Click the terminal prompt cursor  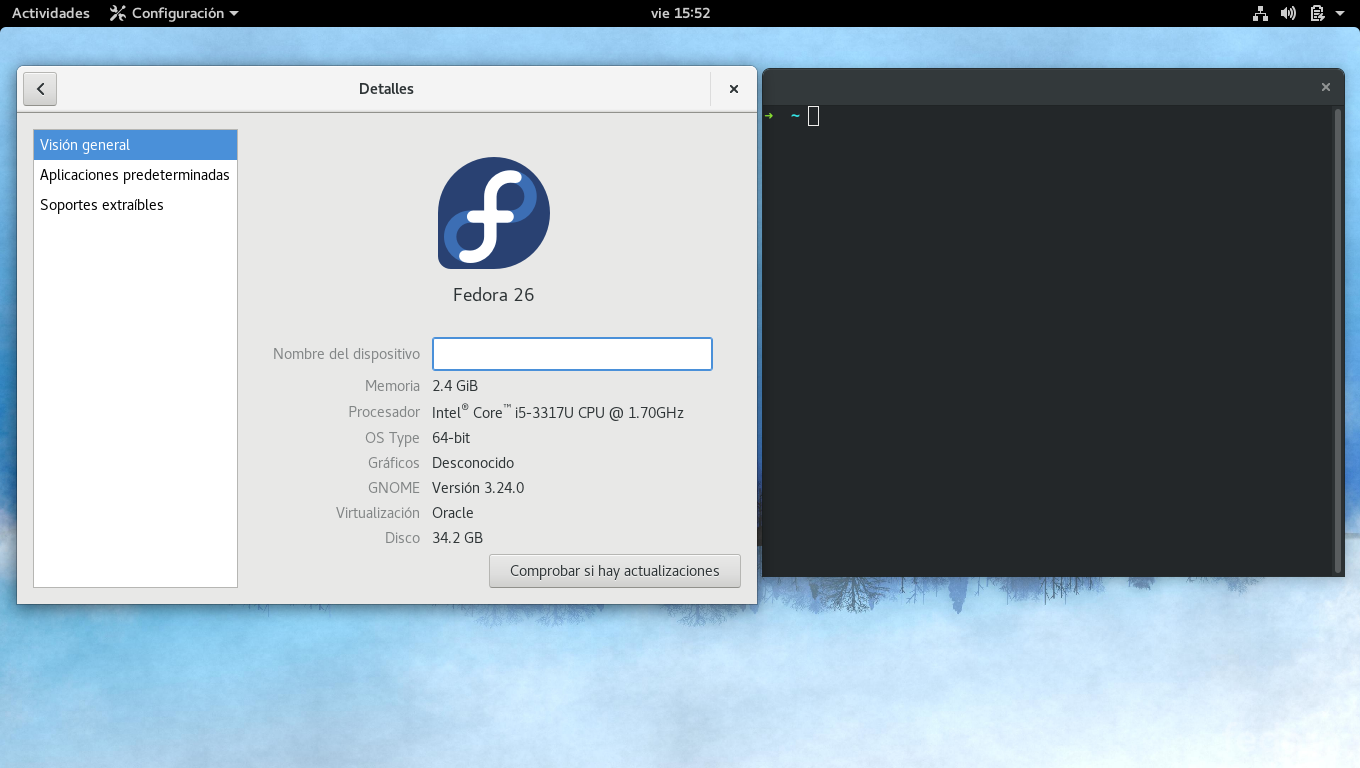814,116
